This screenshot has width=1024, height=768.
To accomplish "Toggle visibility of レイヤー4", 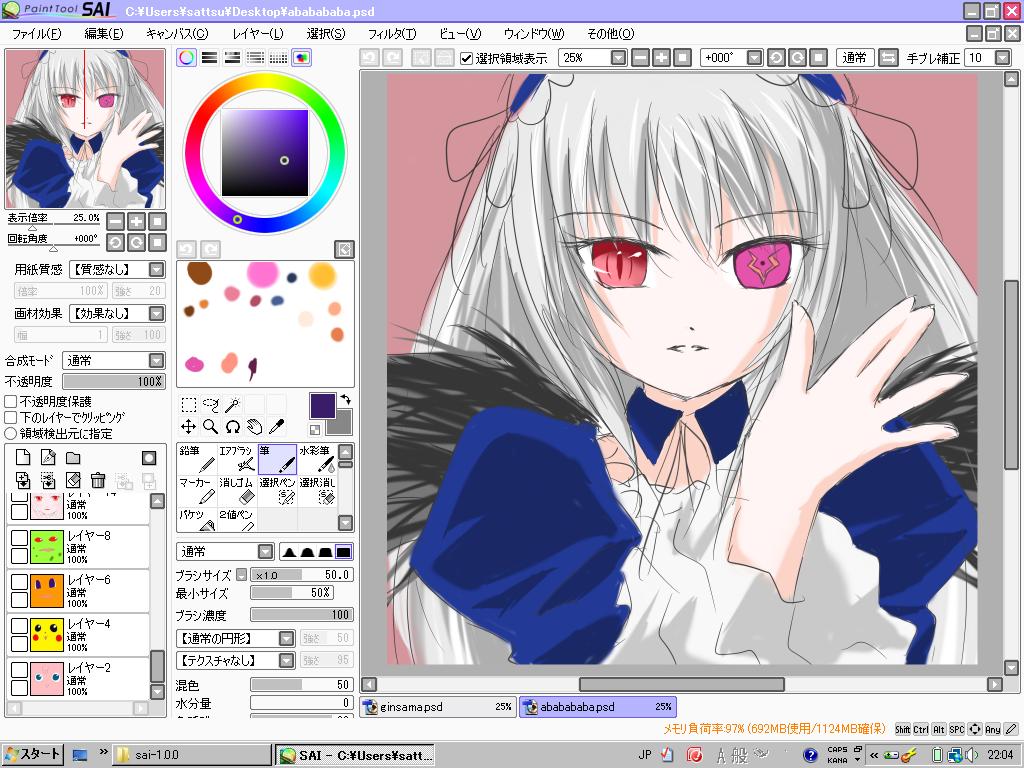I will point(20,626).
